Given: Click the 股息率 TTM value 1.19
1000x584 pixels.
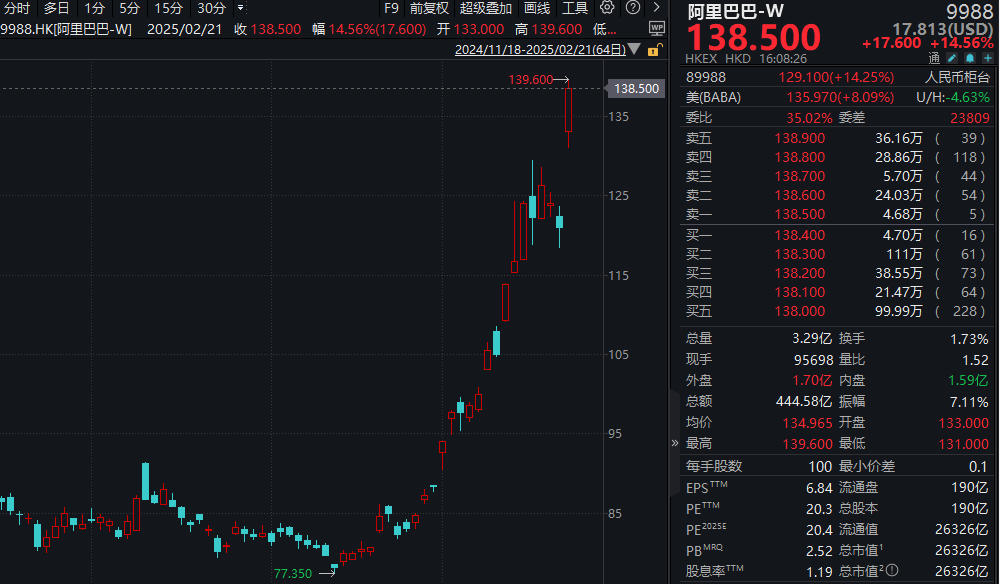Looking at the screenshot, I should coord(820,572).
